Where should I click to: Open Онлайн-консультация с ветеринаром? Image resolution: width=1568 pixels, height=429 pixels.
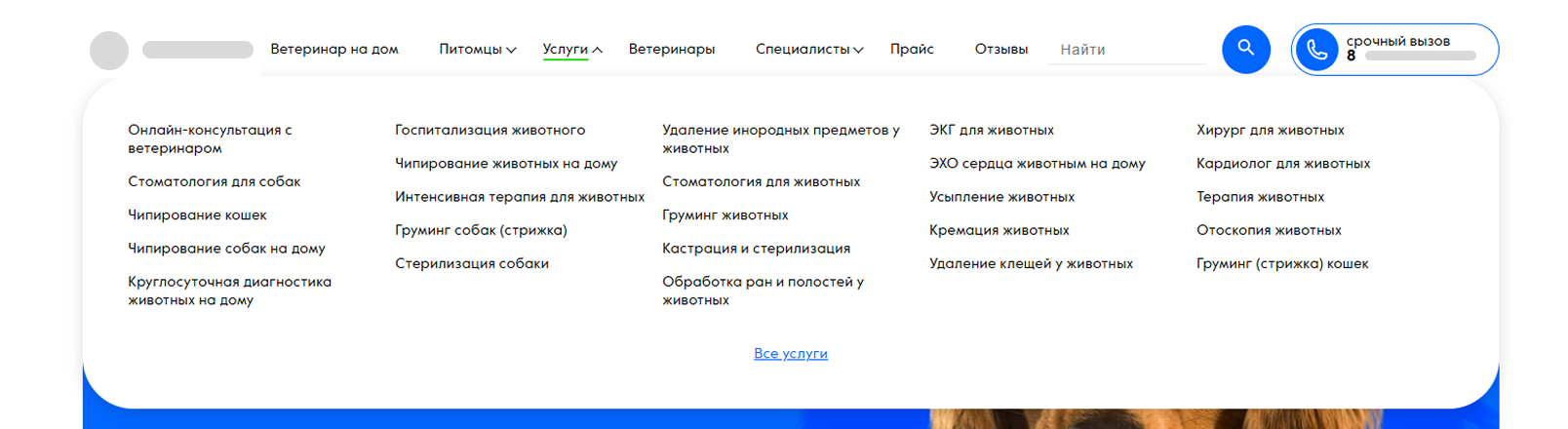click(x=210, y=138)
